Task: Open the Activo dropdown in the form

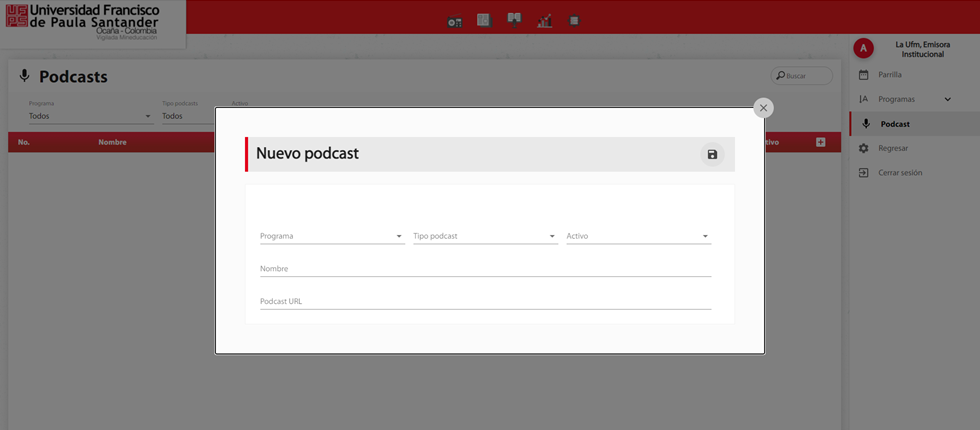Action: click(x=638, y=236)
